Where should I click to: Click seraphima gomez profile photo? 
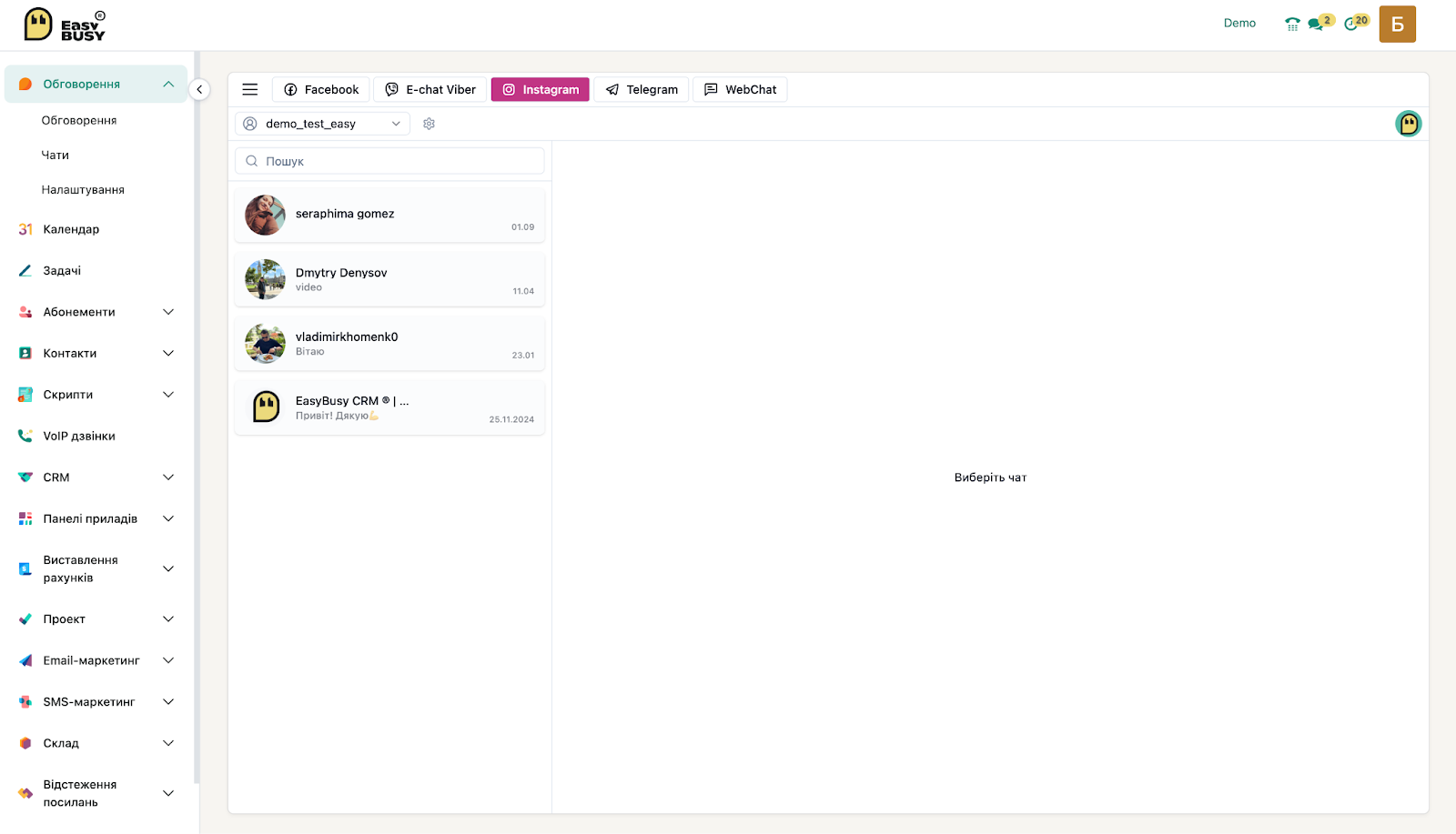pyautogui.click(x=265, y=215)
